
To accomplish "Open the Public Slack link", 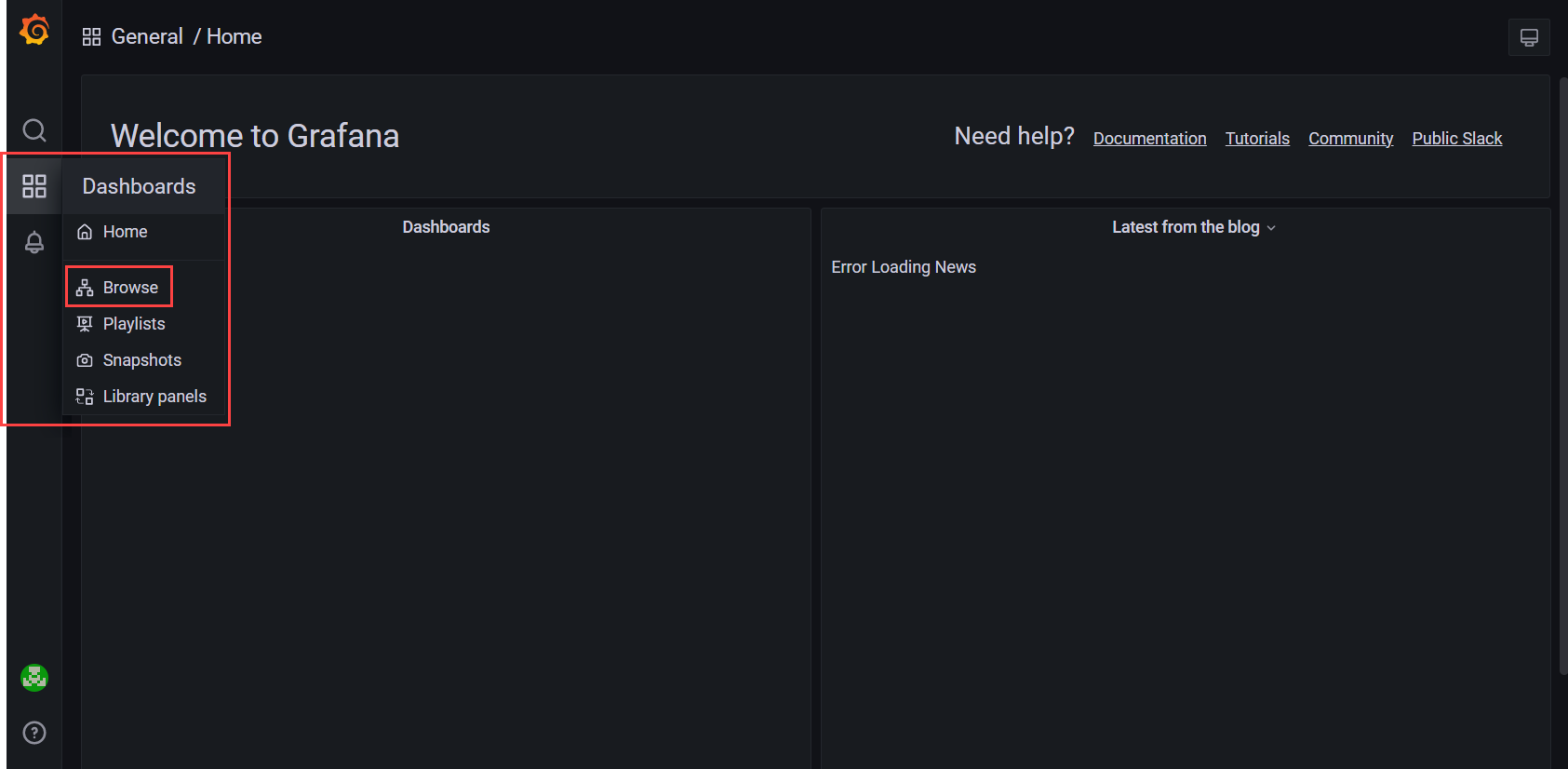I will coord(1456,139).
